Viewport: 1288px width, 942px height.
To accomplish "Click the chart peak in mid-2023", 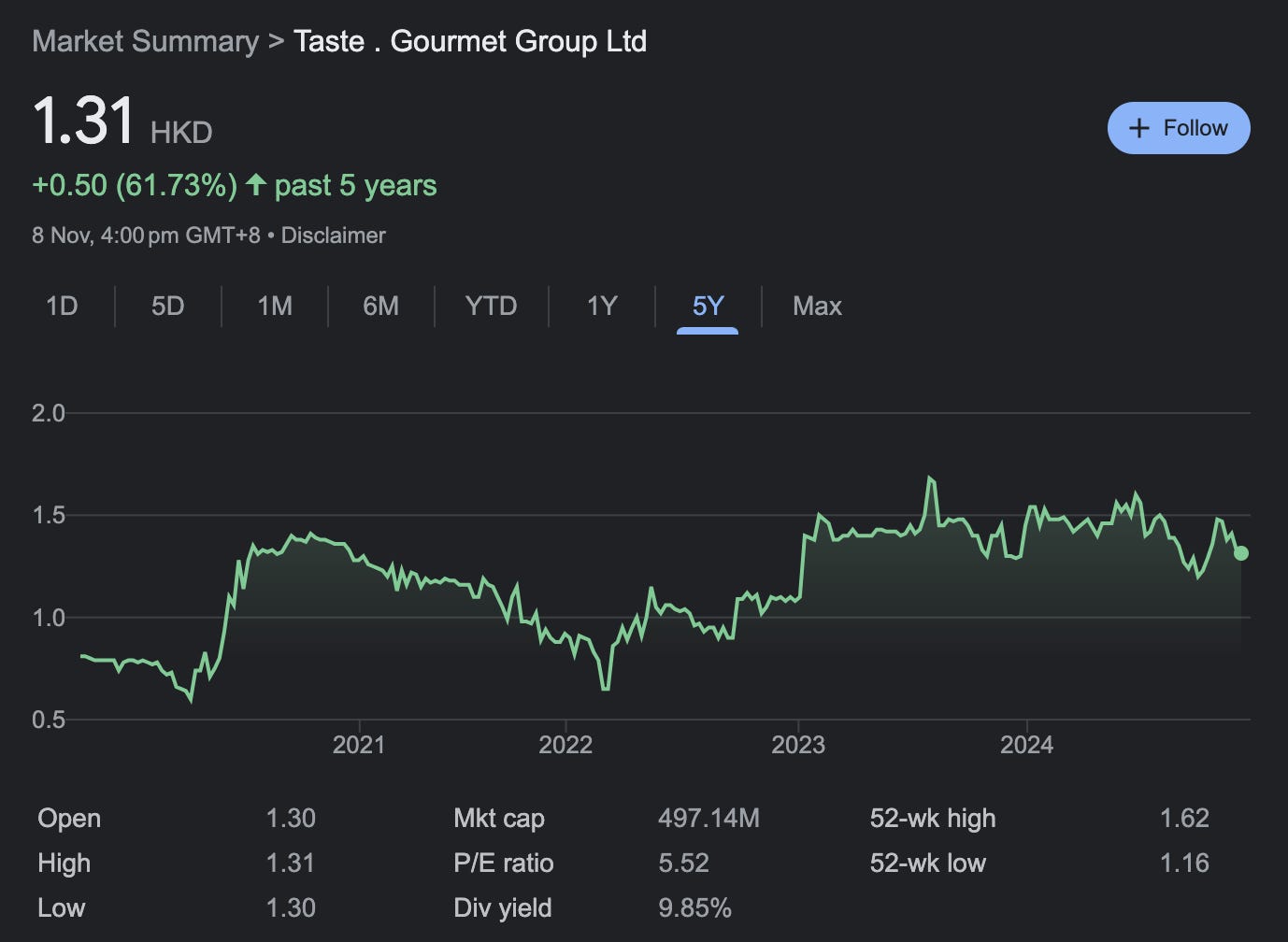I will tap(930, 478).
